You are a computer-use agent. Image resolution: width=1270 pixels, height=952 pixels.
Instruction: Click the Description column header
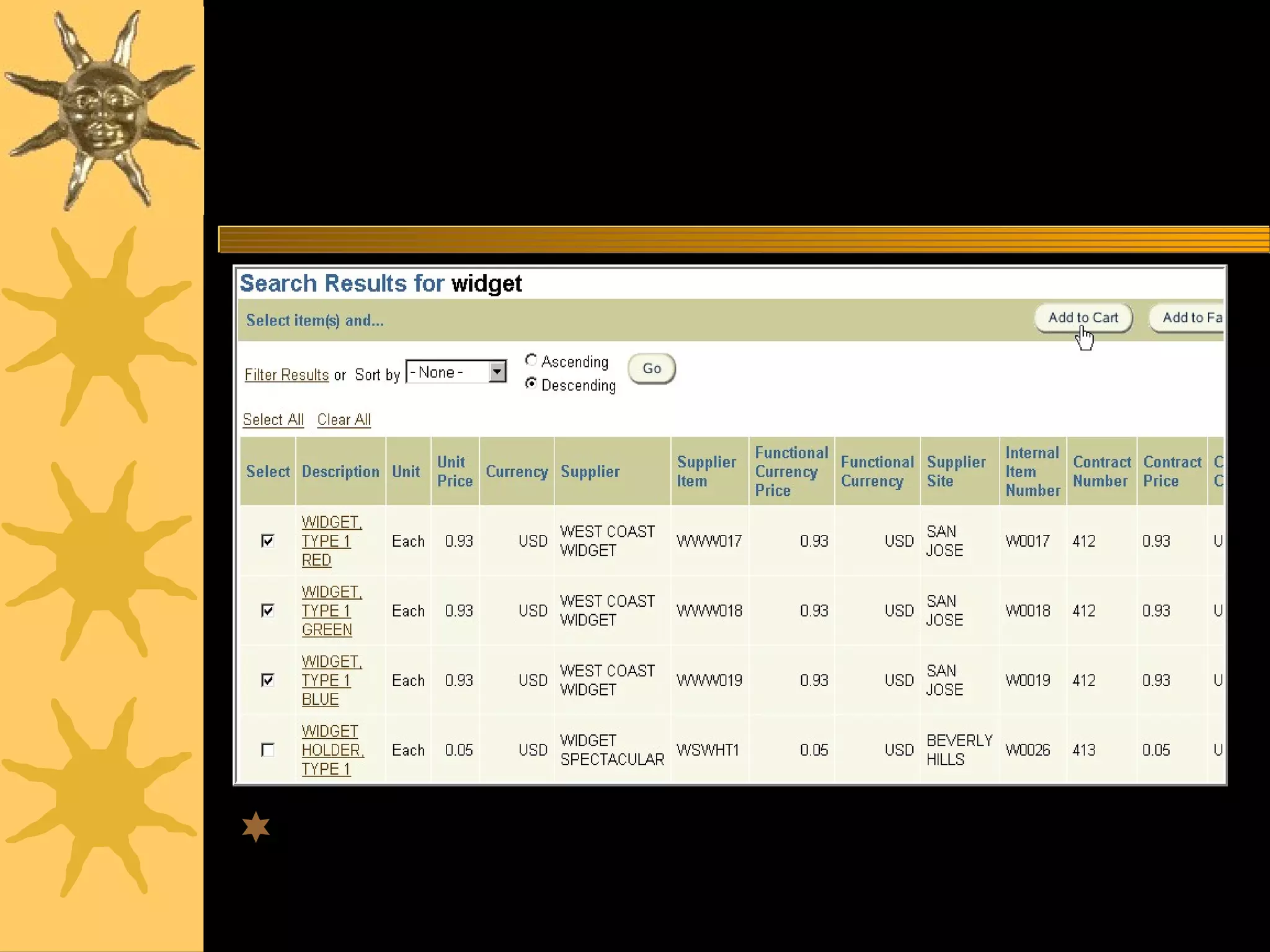pos(340,472)
